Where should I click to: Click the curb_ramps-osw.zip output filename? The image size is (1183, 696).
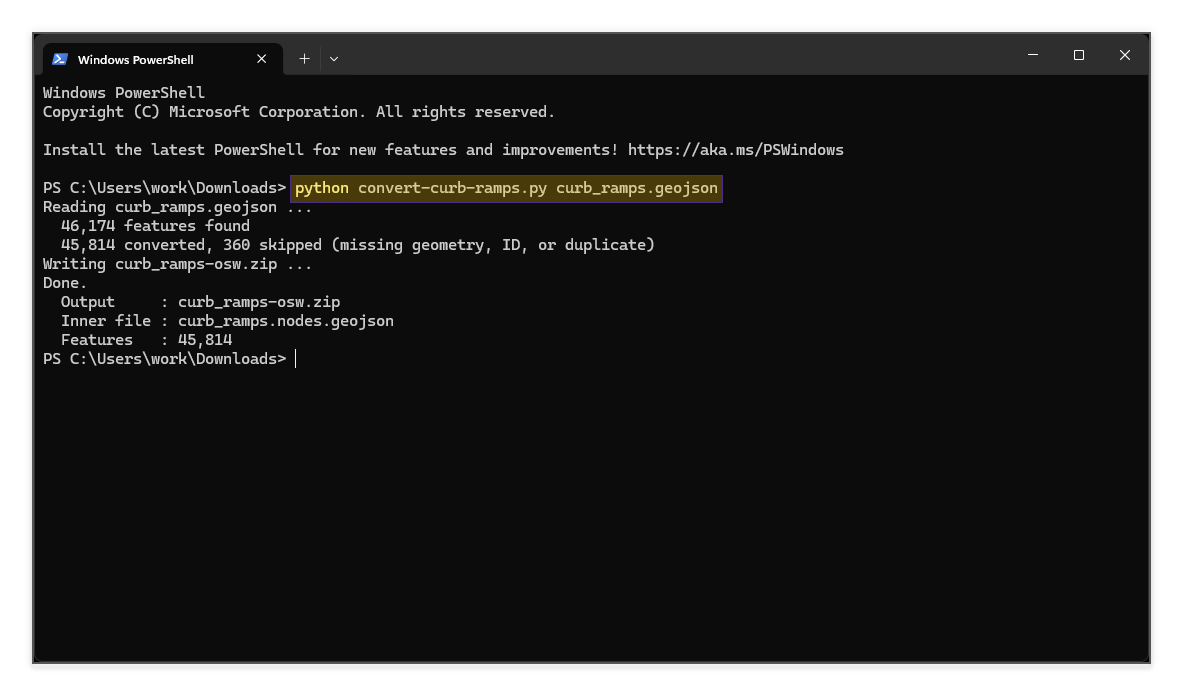(x=258, y=301)
